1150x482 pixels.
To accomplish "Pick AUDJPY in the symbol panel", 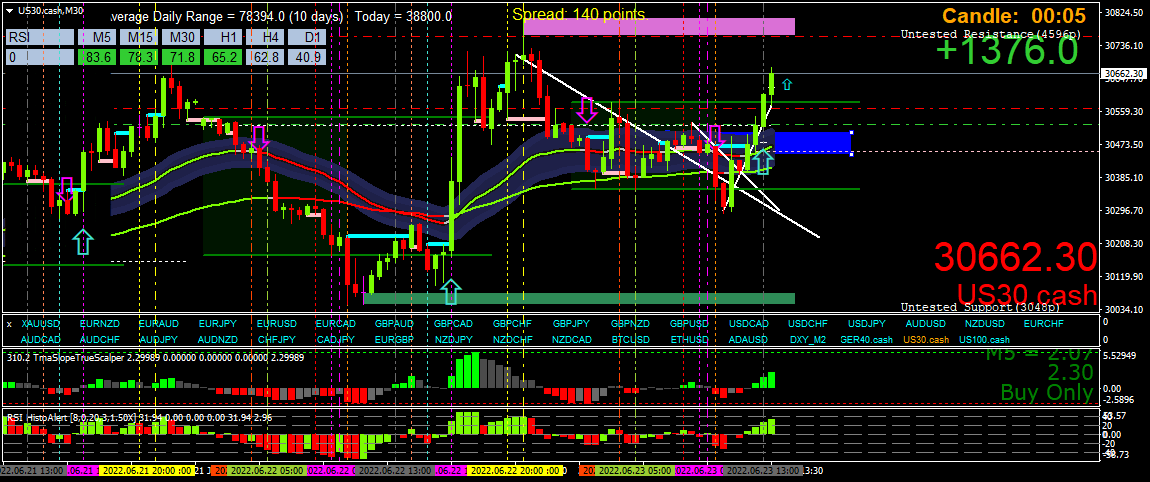I will coord(158,340).
